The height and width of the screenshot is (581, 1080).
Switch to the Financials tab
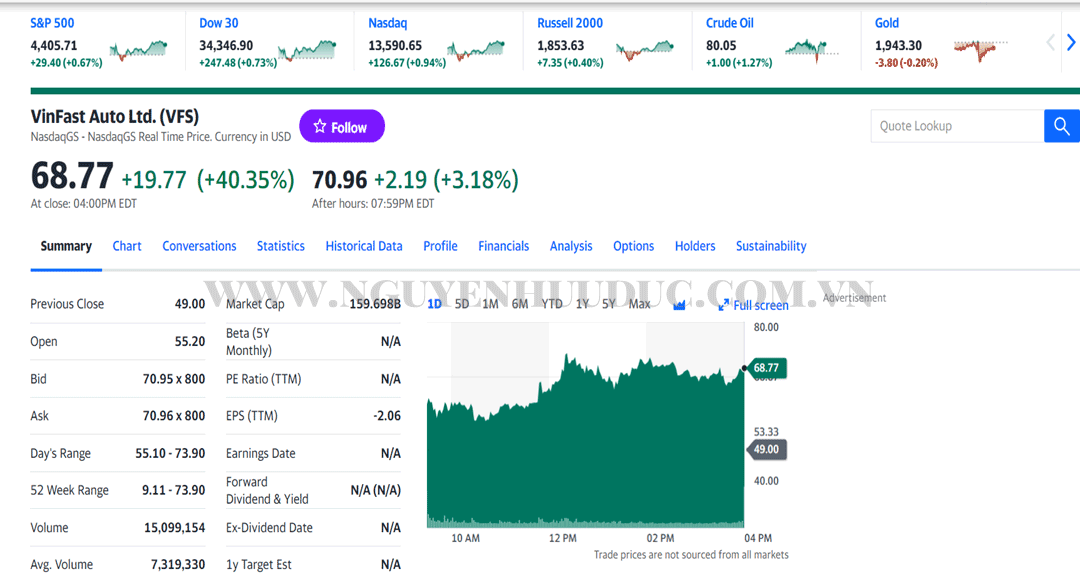click(x=503, y=246)
